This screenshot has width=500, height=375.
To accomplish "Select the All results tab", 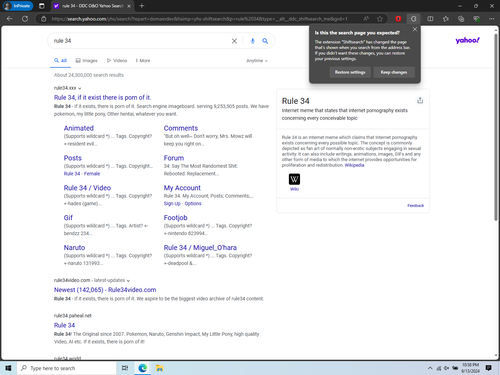I will tap(60, 61).
